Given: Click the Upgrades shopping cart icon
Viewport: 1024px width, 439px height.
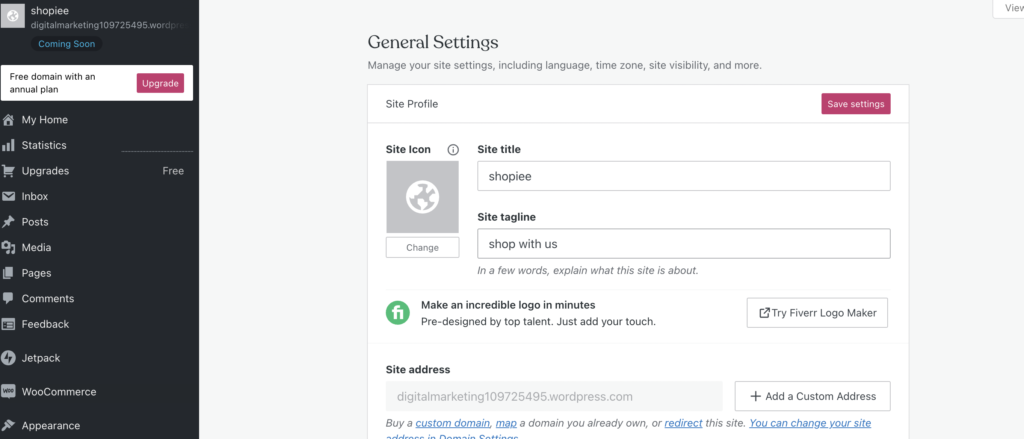Looking at the screenshot, I should coord(9,171).
